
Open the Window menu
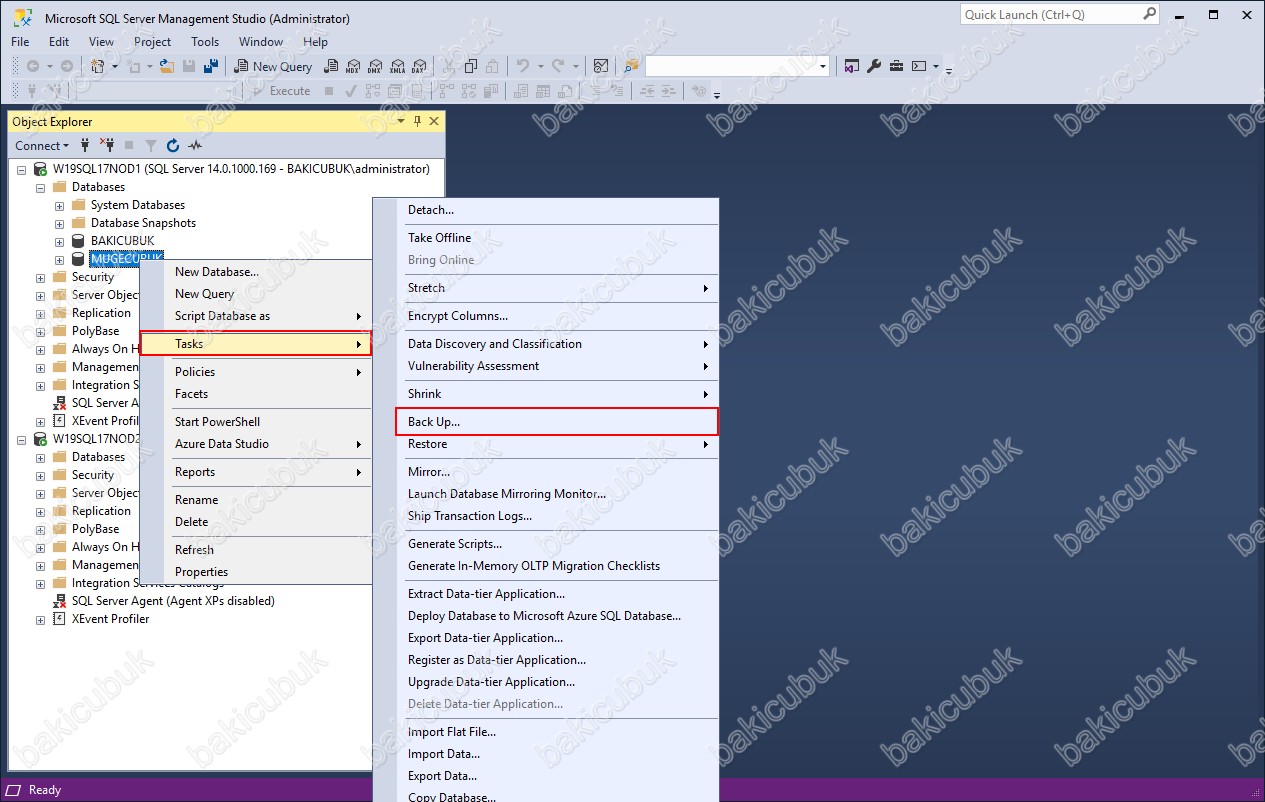260,42
